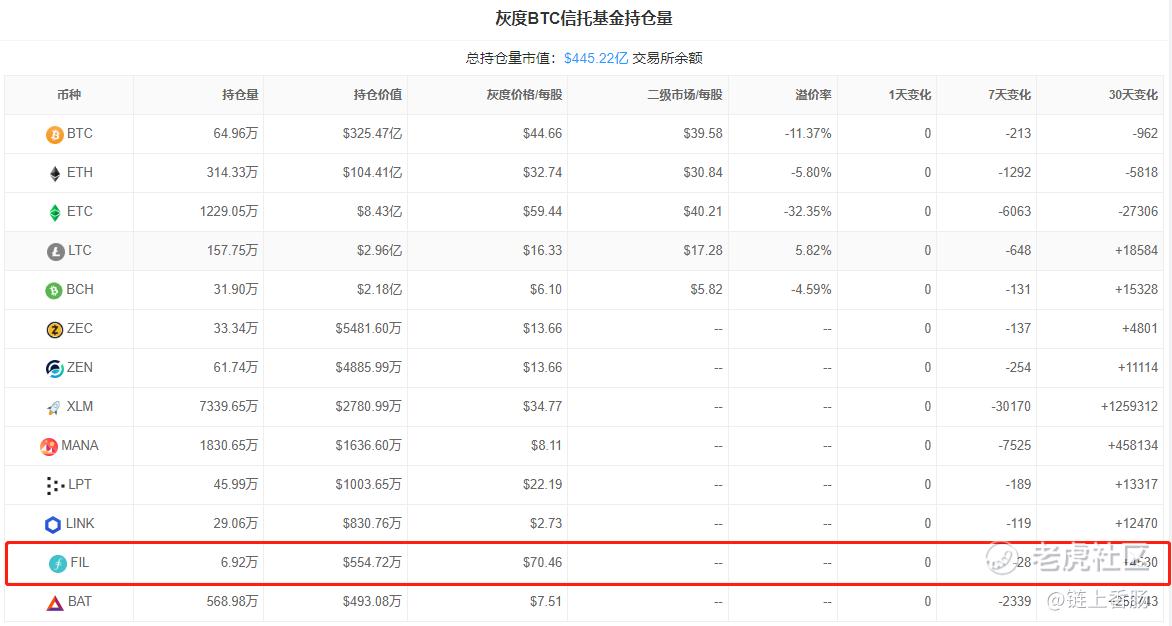
Task: Click ETH holdings 314.33万
Action: 232,173
